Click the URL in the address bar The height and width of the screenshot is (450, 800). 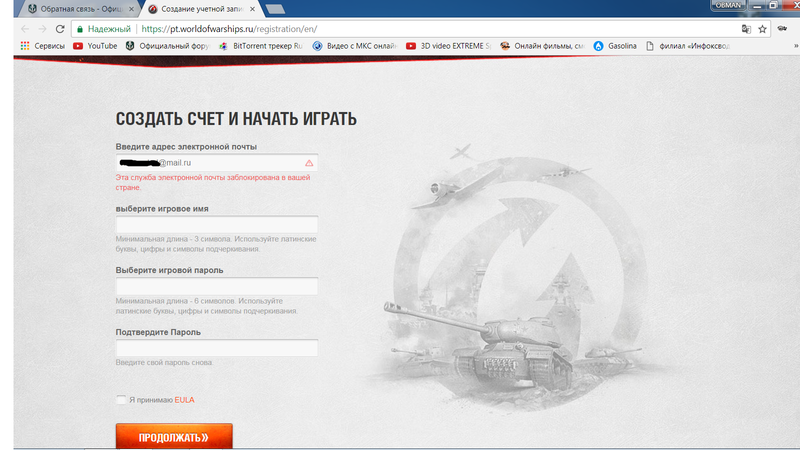click(229, 29)
